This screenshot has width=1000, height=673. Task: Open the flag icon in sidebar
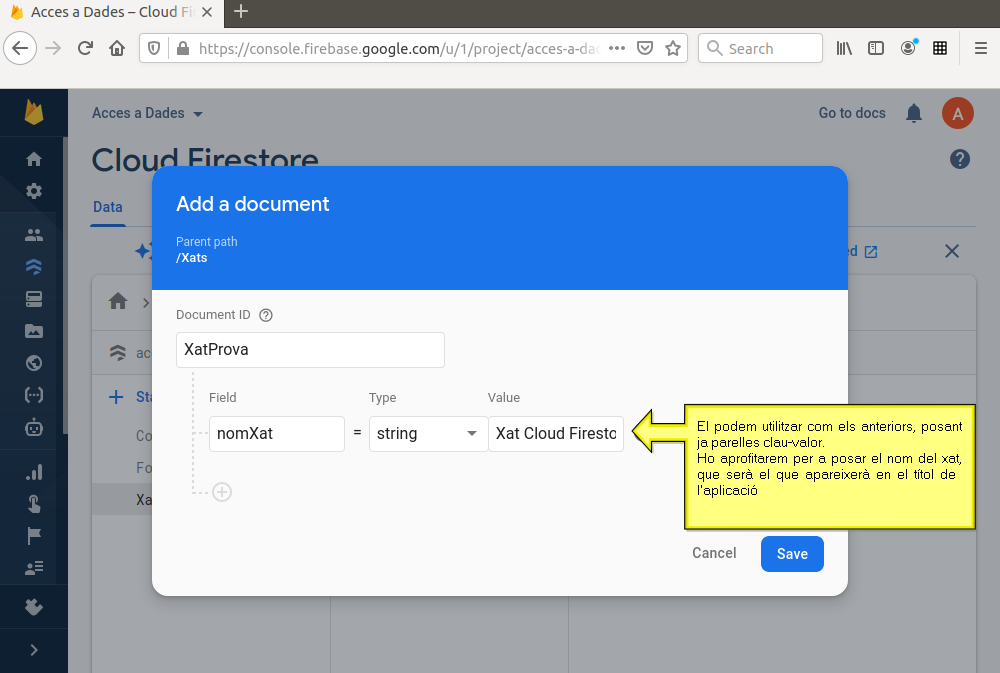click(34, 536)
